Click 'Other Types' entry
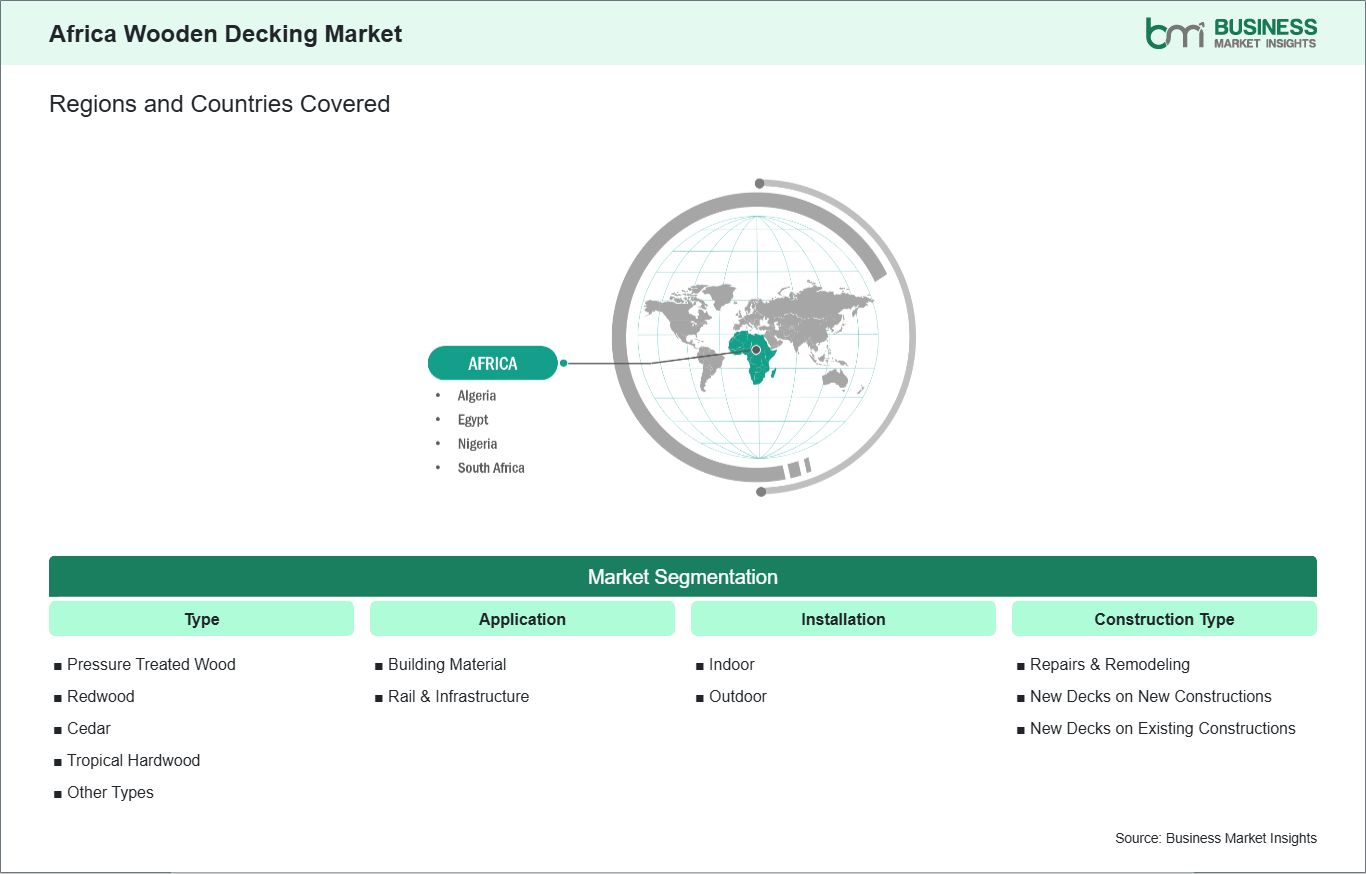The image size is (1366, 874). point(110,792)
